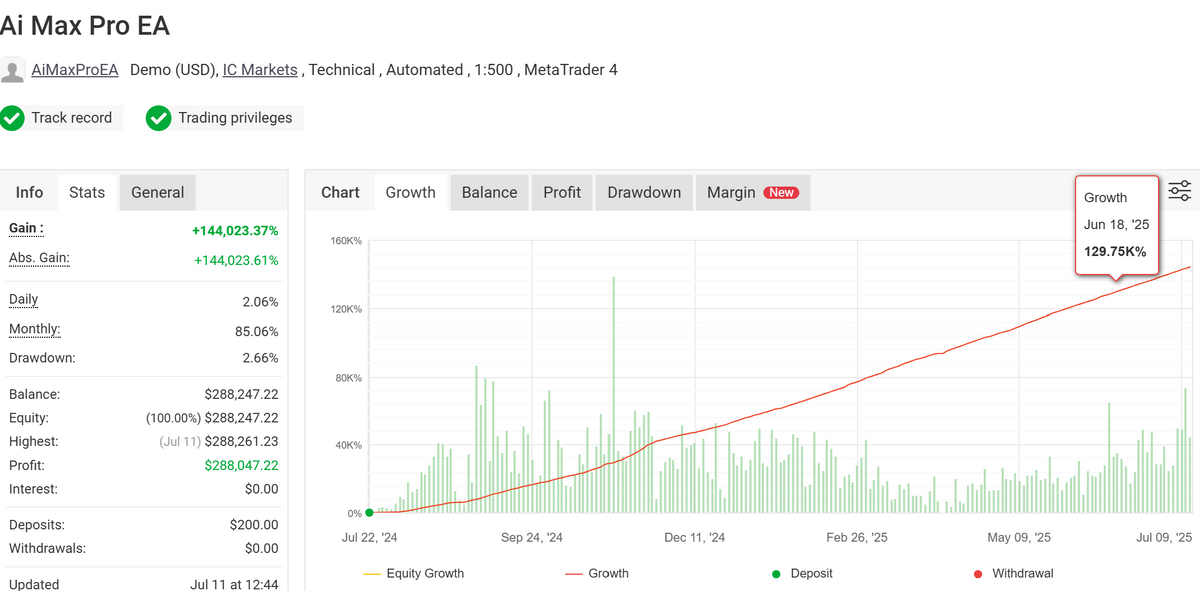Screen dimensions: 1200x591
Task: Open the General tab
Action: point(158,193)
